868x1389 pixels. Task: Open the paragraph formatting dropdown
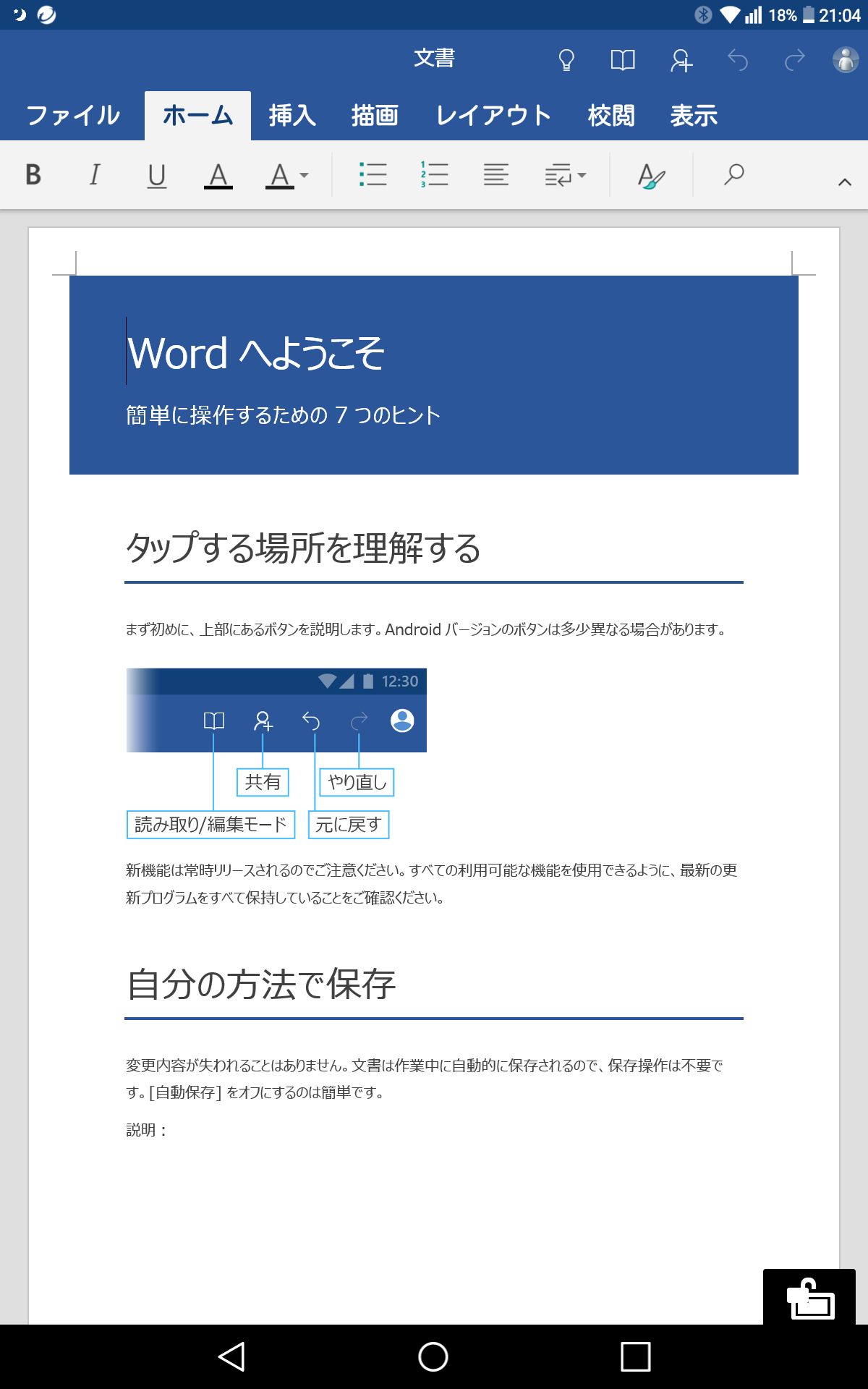coord(566,174)
